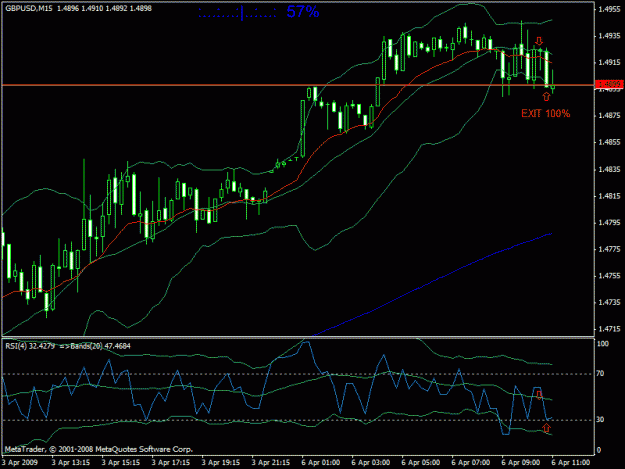Click the 1.4775 price axis label
Image resolution: width=625 pixels, height=469 pixels.
click(x=609, y=249)
